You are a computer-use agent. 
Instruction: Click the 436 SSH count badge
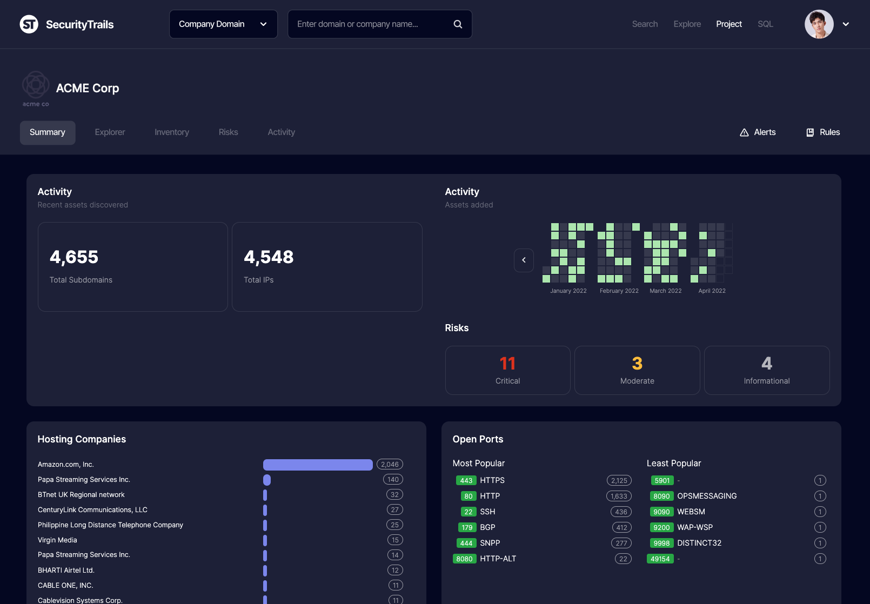[621, 511]
